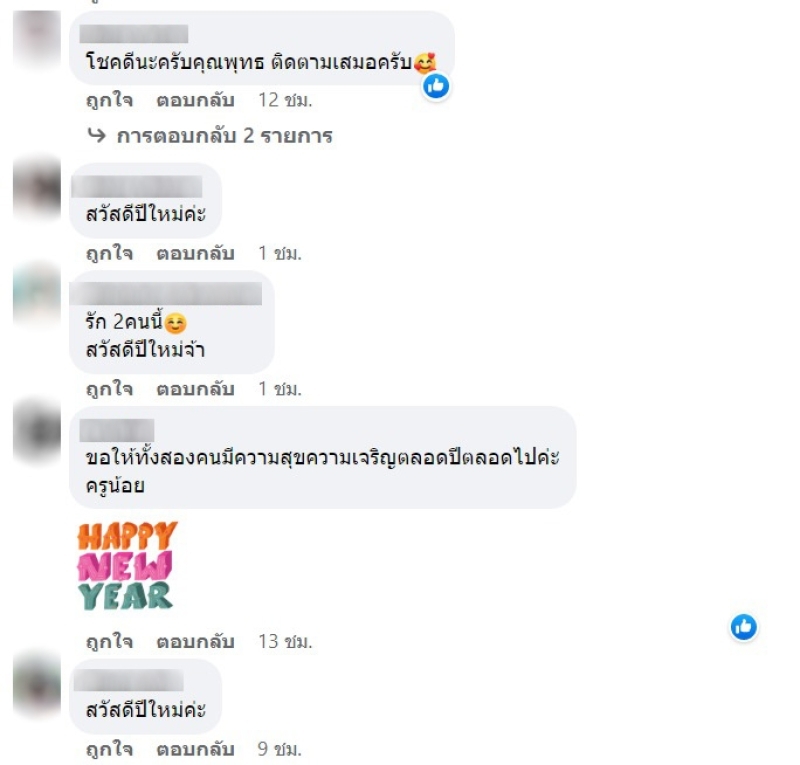Reply to the 'รัก 2คนนี้' comment
This screenshot has height=765, width=800.
pos(195,389)
